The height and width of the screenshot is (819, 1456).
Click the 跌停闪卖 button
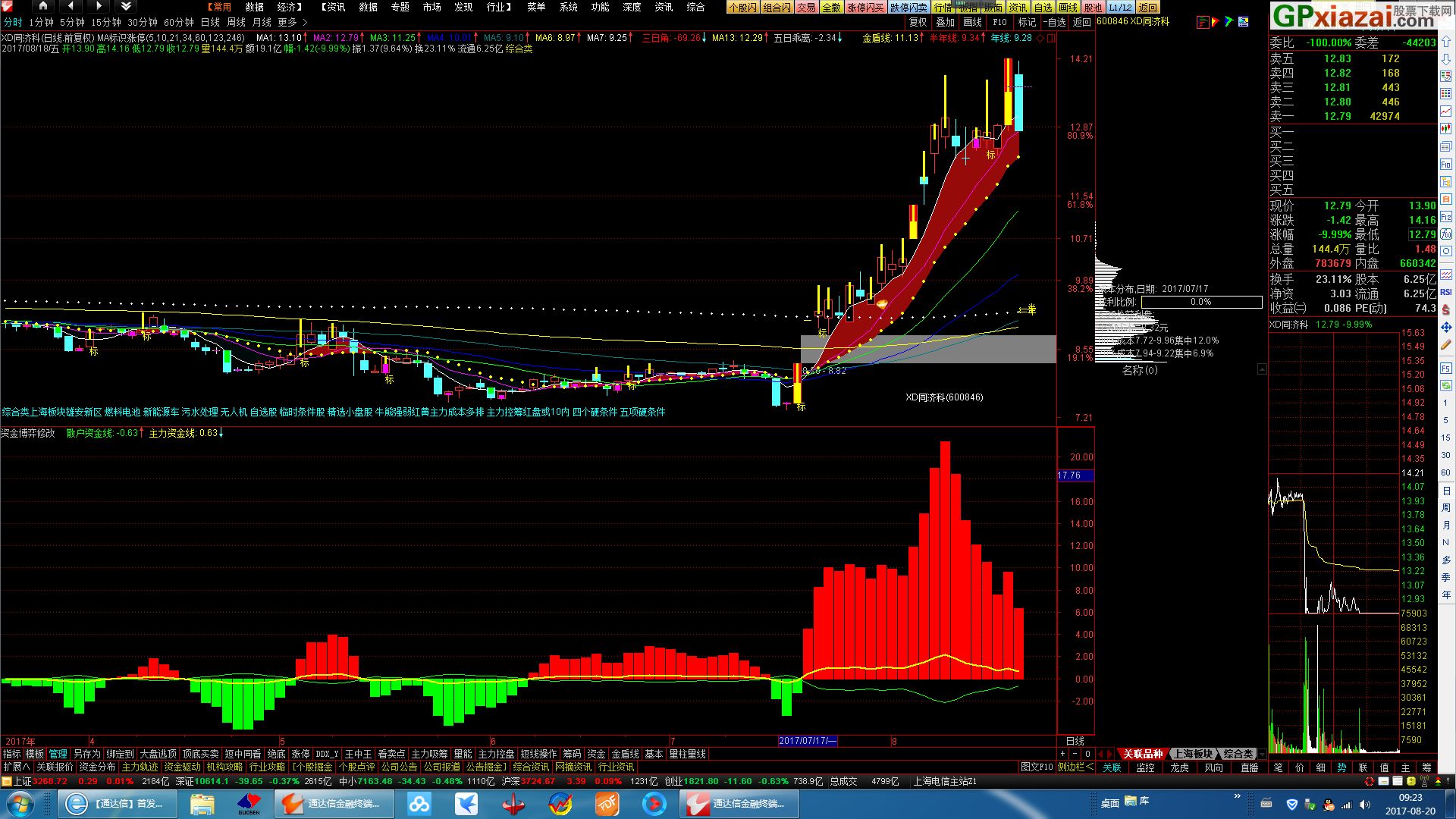click(908, 7)
